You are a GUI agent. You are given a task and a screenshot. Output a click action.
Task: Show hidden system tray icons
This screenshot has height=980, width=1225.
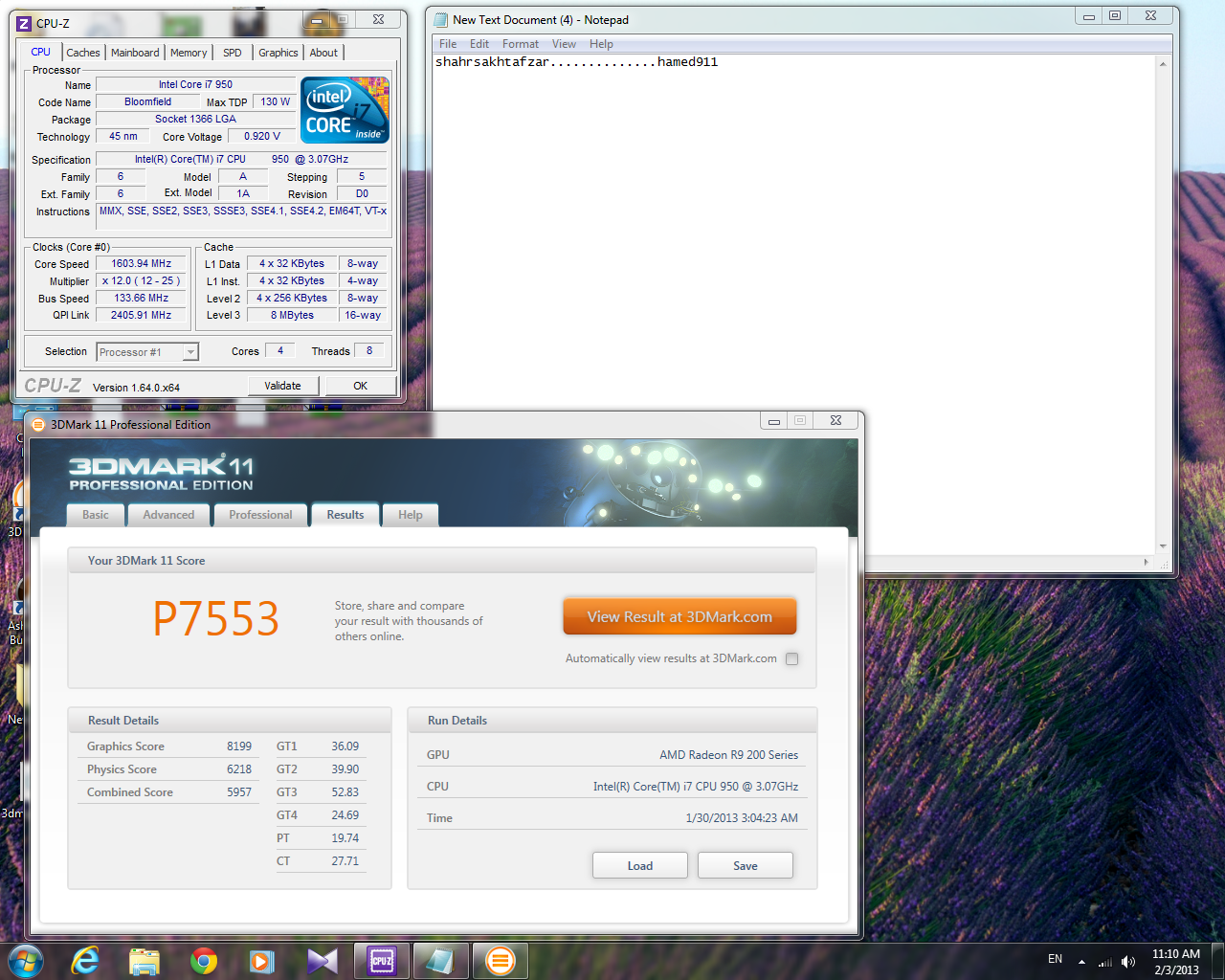click(1081, 961)
